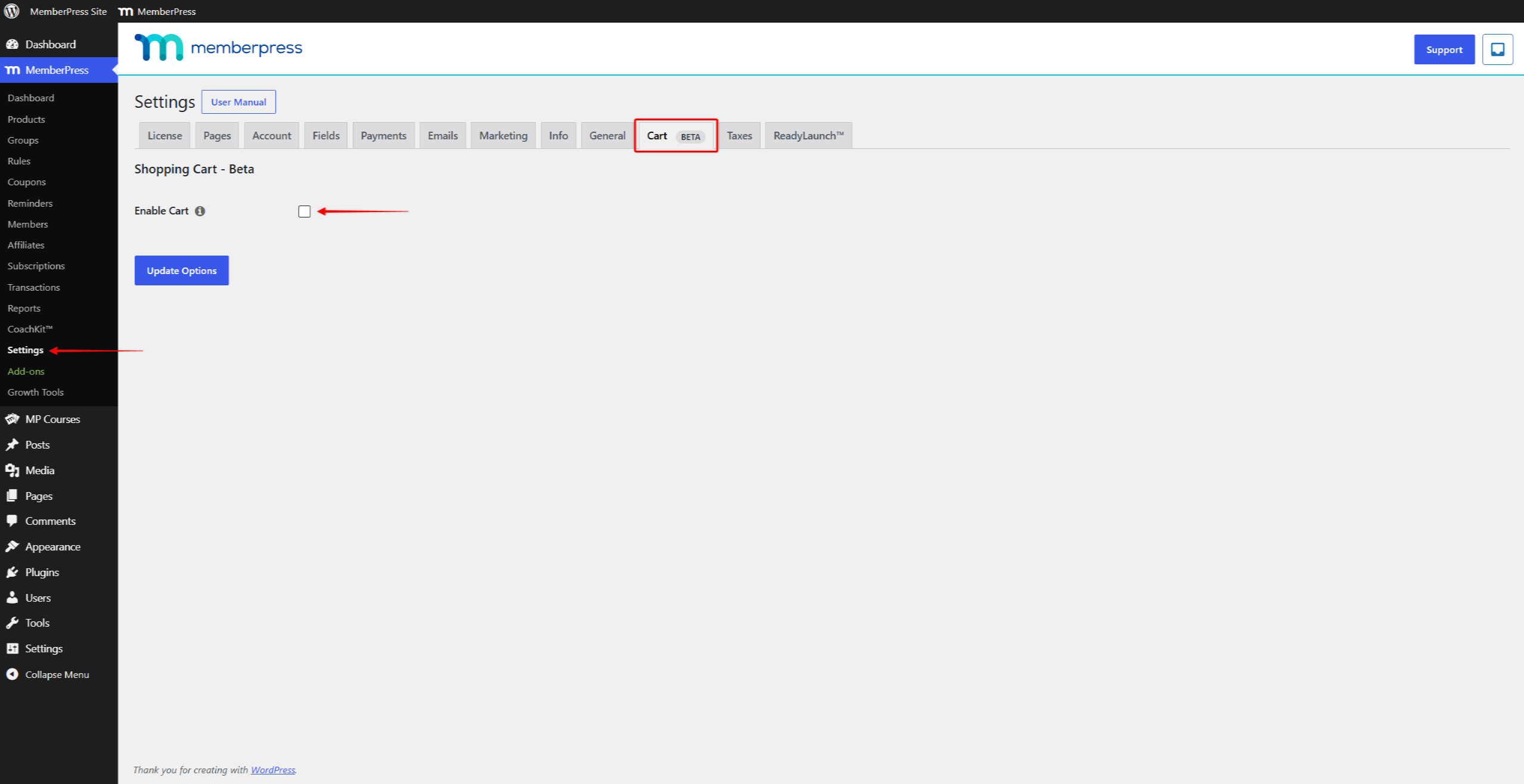Open Rules submenu item

(19, 161)
